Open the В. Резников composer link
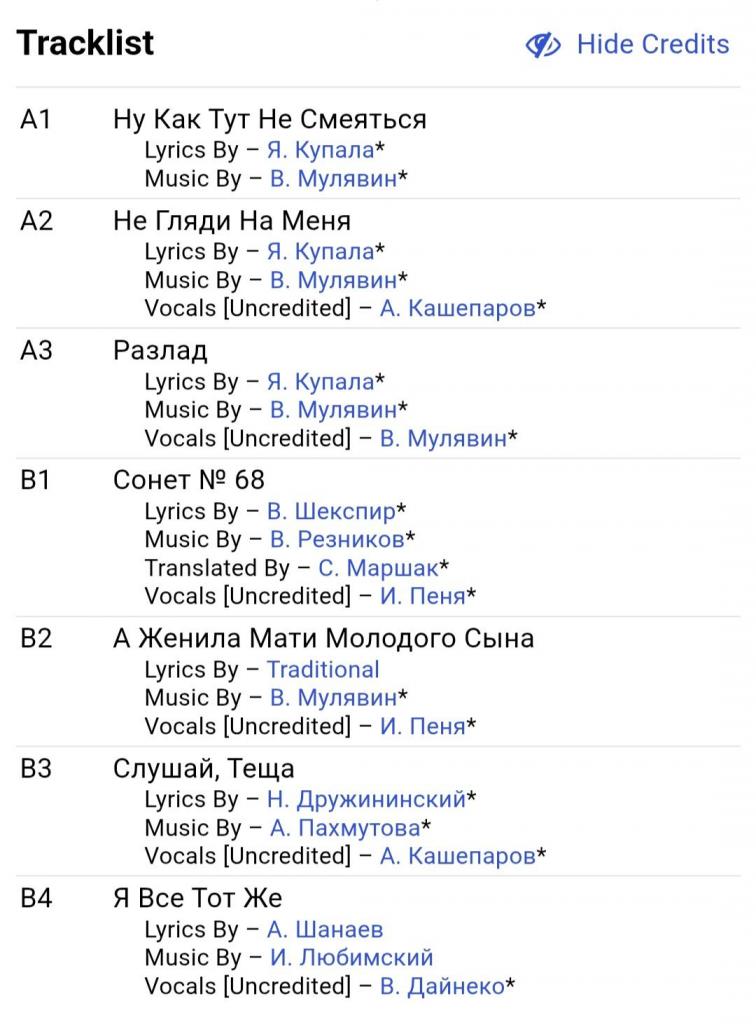This screenshot has height=1024, width=756. pyautogui.click(x=337, y=539)
